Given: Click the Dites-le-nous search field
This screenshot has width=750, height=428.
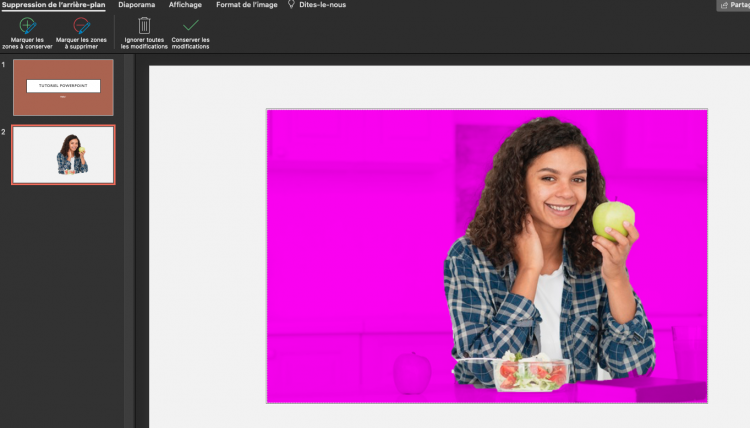Looking at the screenshot, I should [x=322, y=5].
